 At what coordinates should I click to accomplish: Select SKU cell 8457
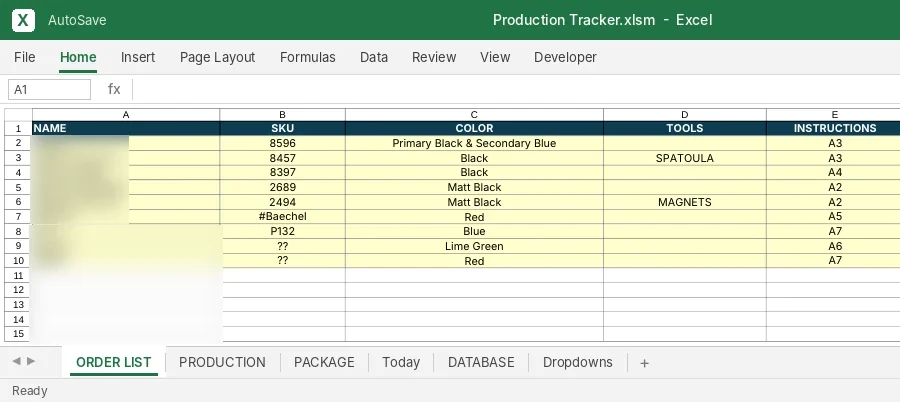coord(282,158)
